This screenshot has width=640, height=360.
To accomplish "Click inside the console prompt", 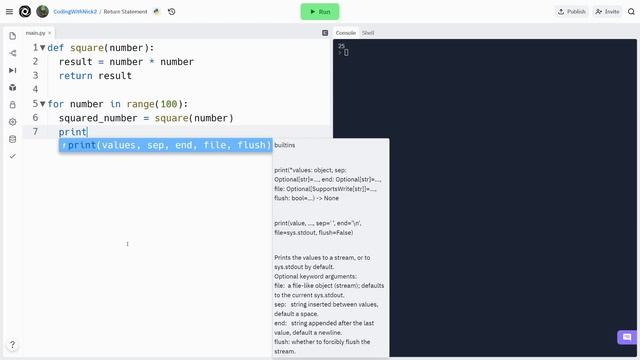I will point(346,52).
